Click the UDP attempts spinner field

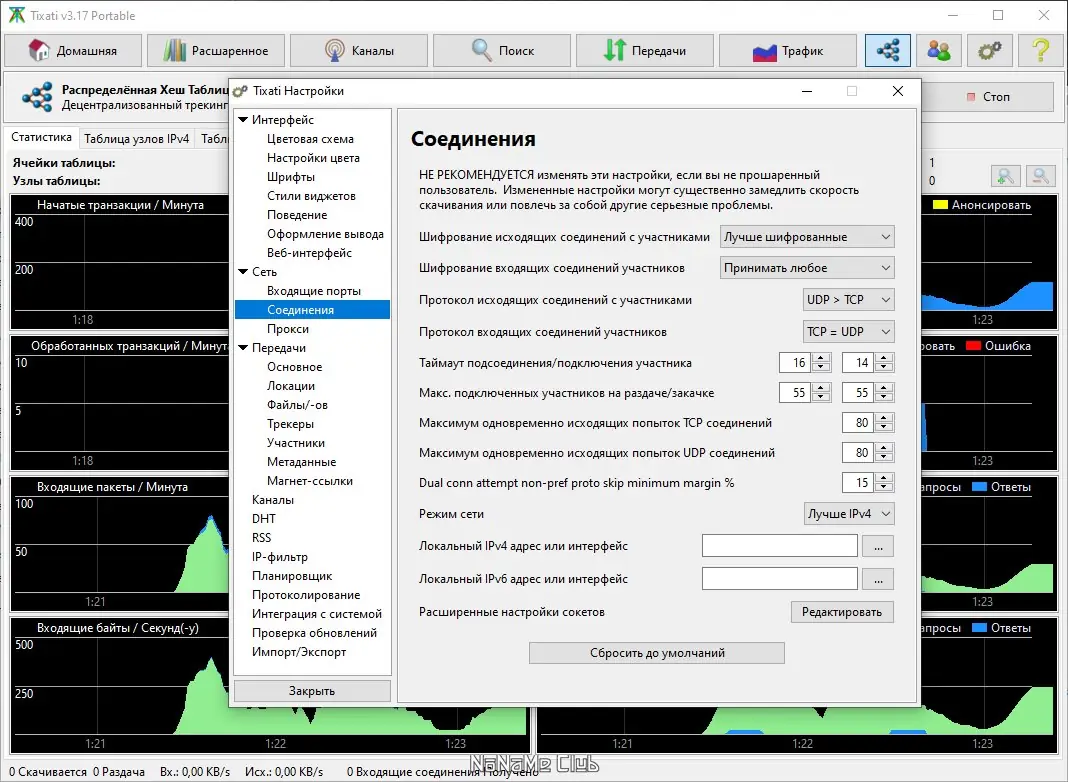click(x=858, y=453)
